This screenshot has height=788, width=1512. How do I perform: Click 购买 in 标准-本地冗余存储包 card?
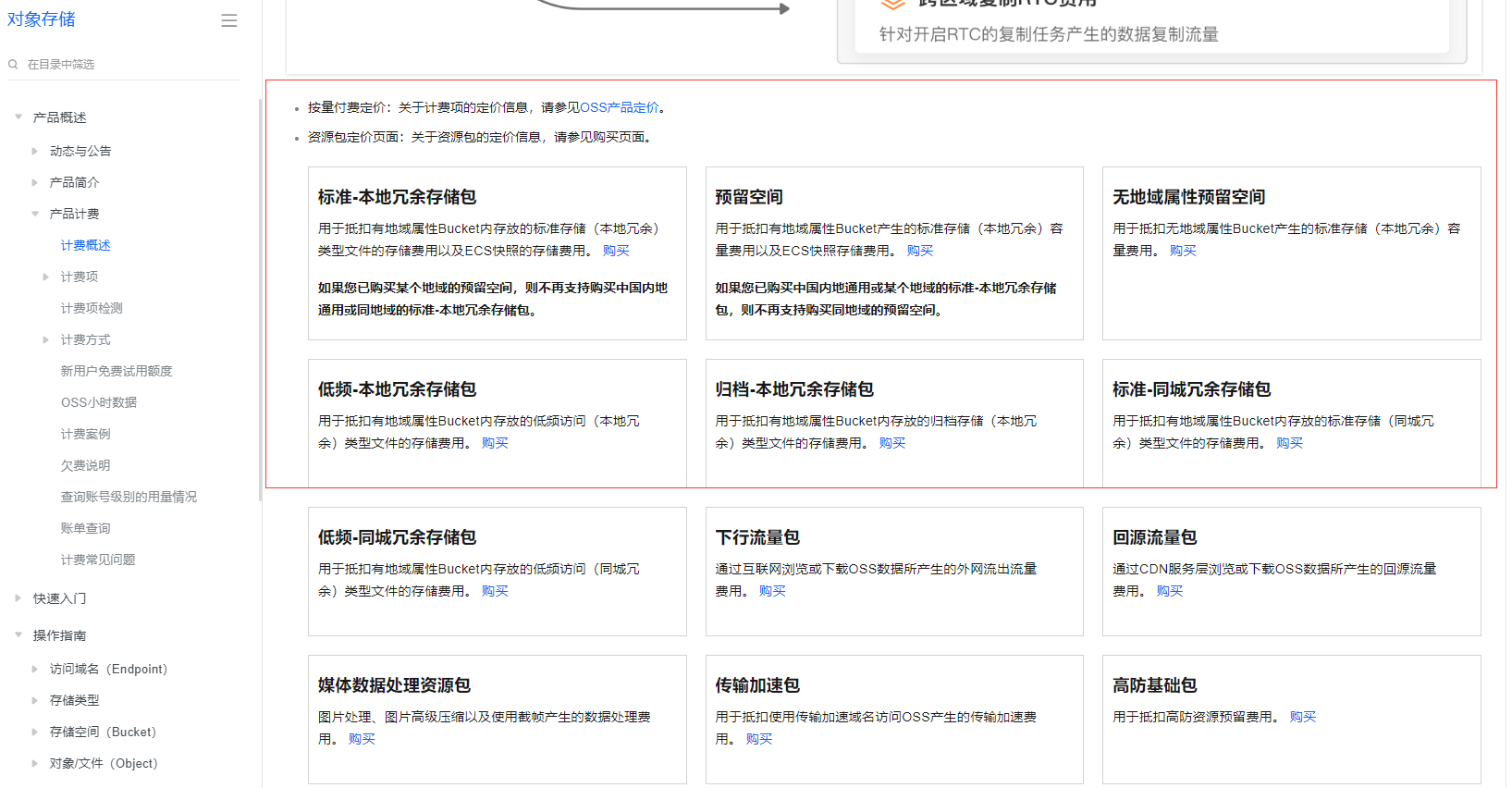[x=616, y=251]
